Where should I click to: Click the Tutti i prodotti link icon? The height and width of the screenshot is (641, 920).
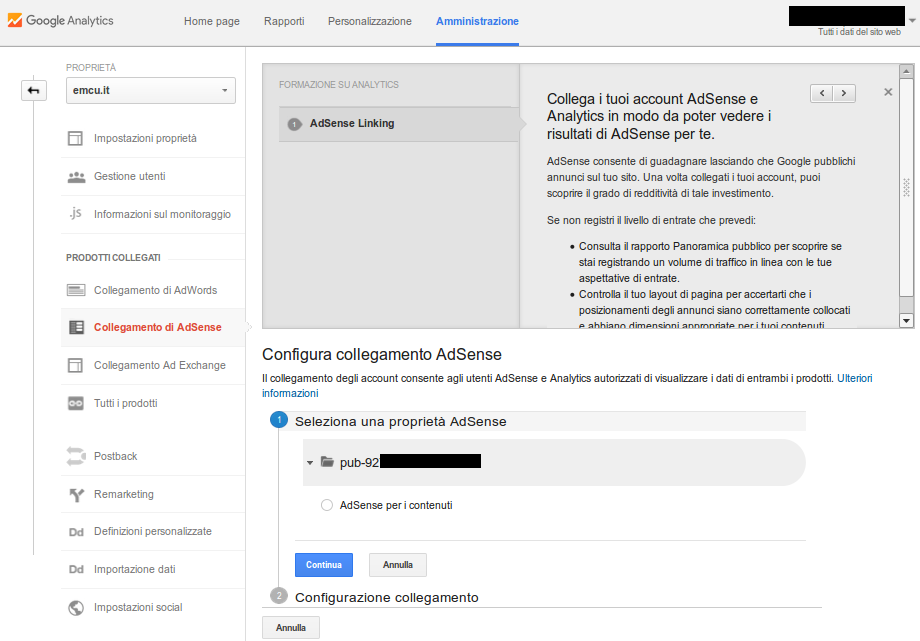point(76,403)
